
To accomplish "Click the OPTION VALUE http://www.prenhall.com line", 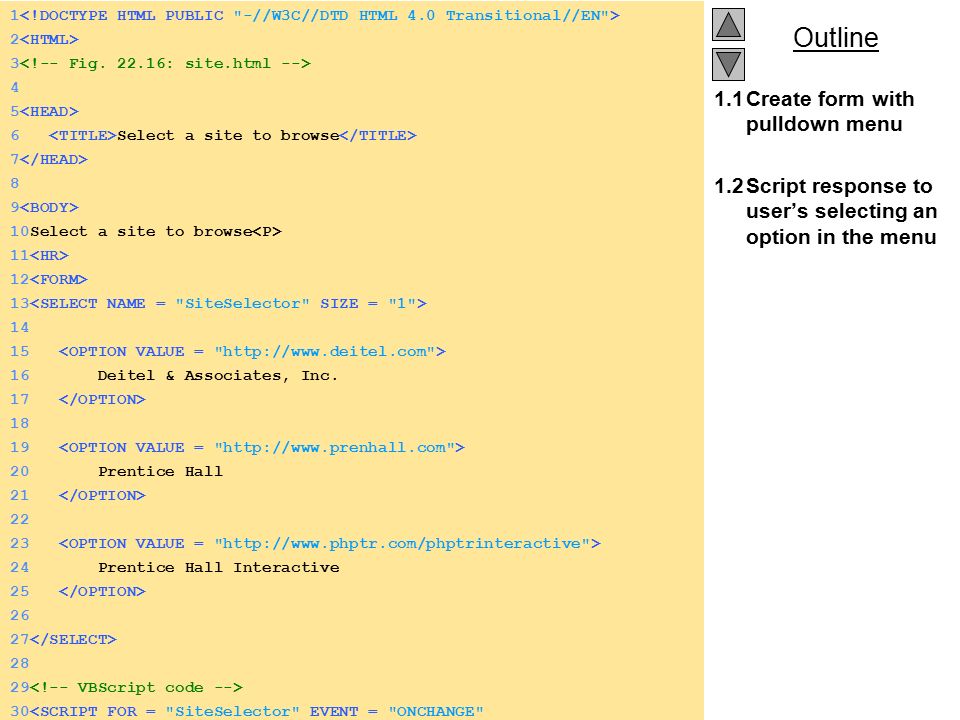I will click(x=262, y=448).
